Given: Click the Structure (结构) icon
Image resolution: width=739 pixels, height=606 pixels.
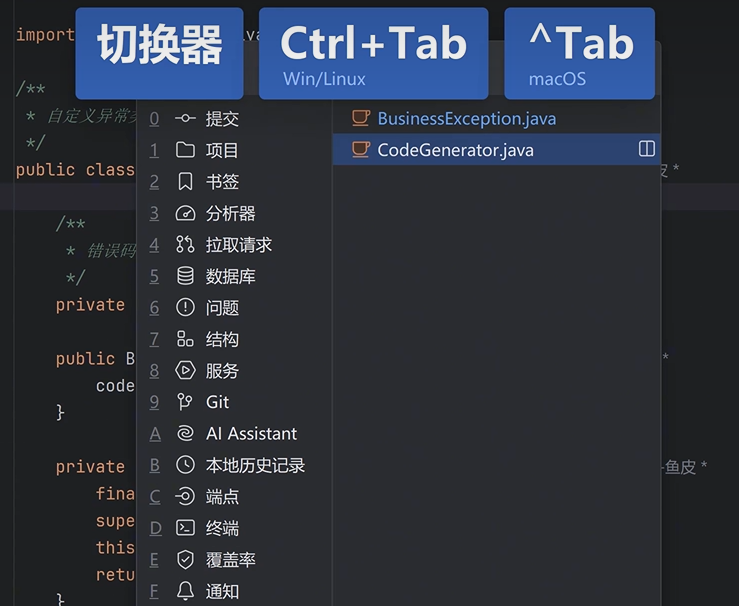Looking at the screenshot, I should click(x=185, y=340).
